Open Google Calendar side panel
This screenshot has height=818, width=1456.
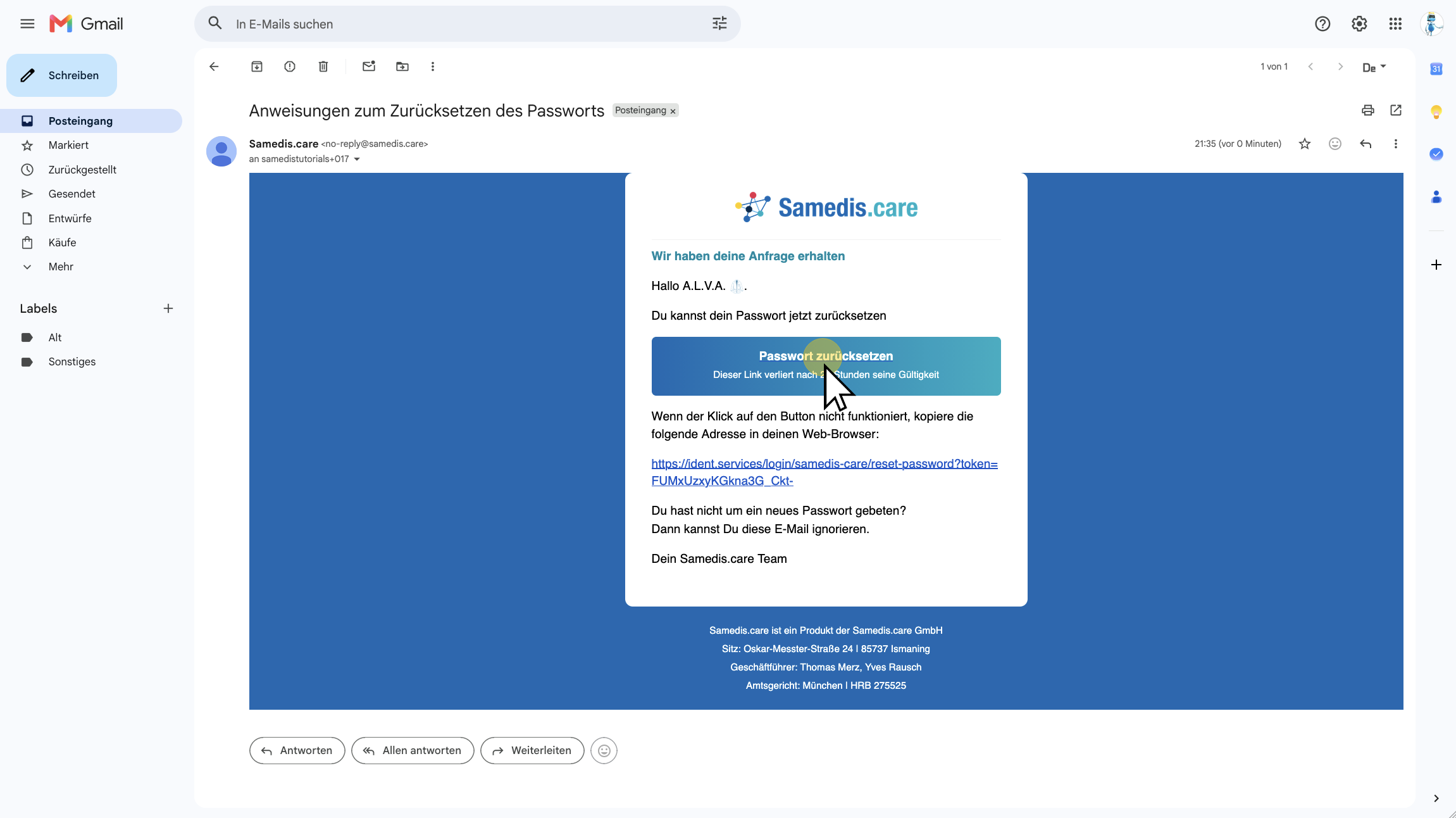click(x=1436, y=69)
